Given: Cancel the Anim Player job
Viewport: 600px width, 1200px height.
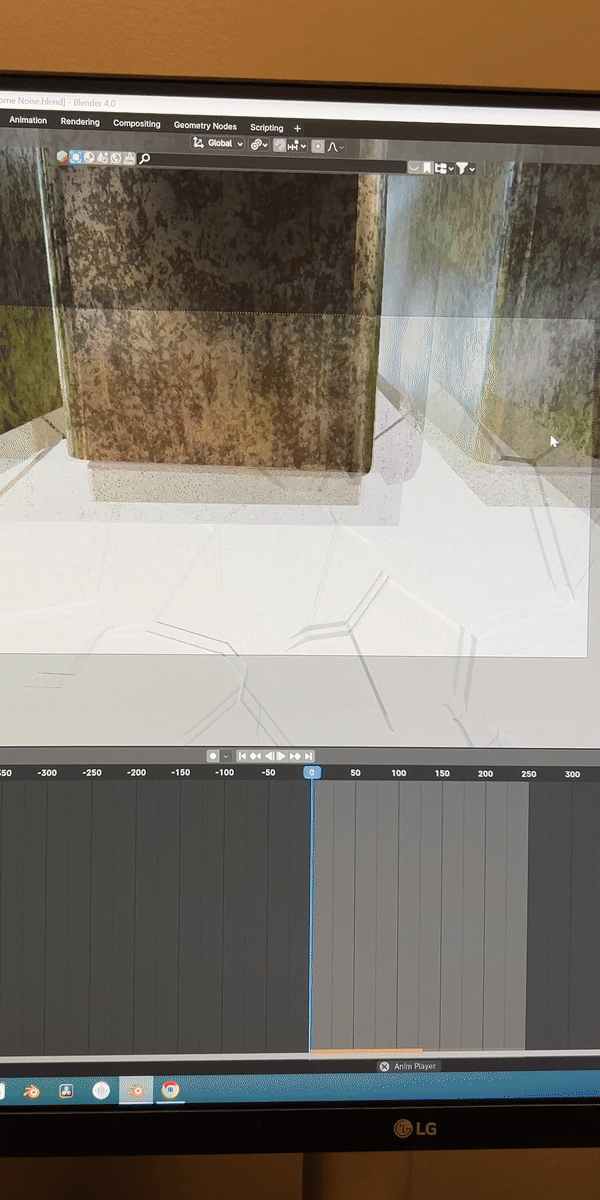Looking at the screenshot, I should 384,1066.
